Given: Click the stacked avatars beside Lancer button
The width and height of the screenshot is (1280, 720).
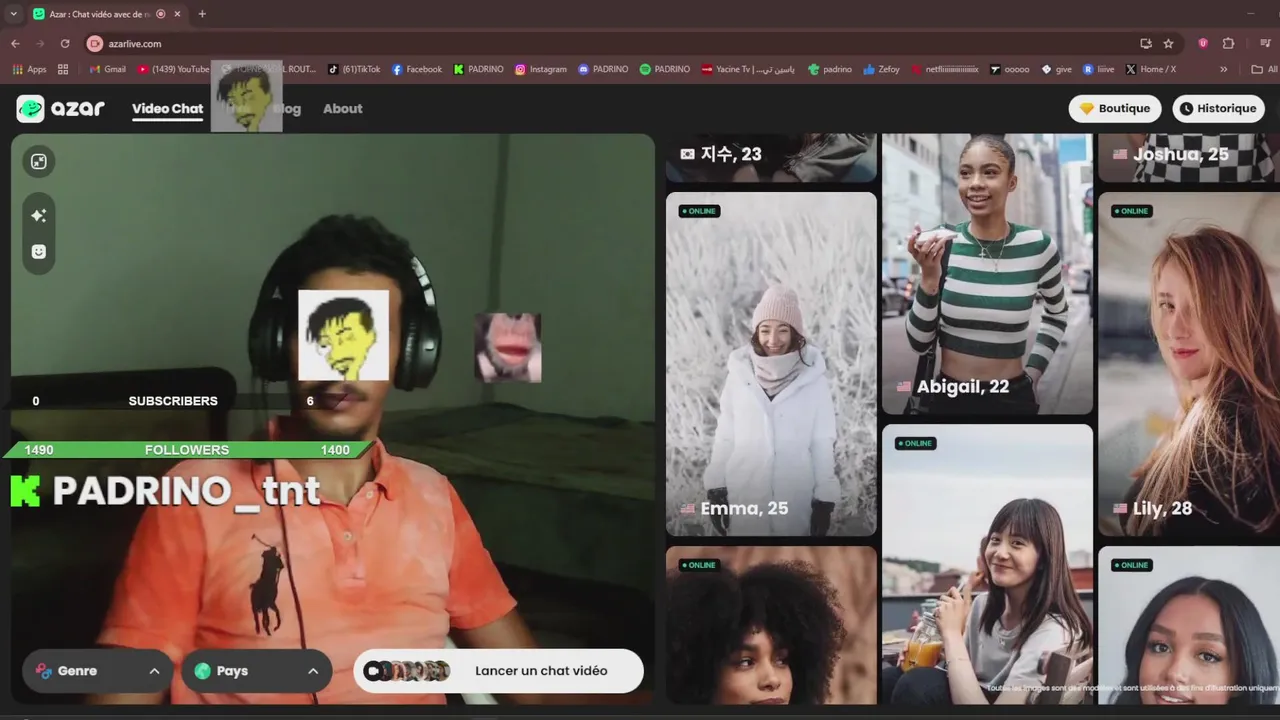Looking at the screenshot, I should (407, 671).
